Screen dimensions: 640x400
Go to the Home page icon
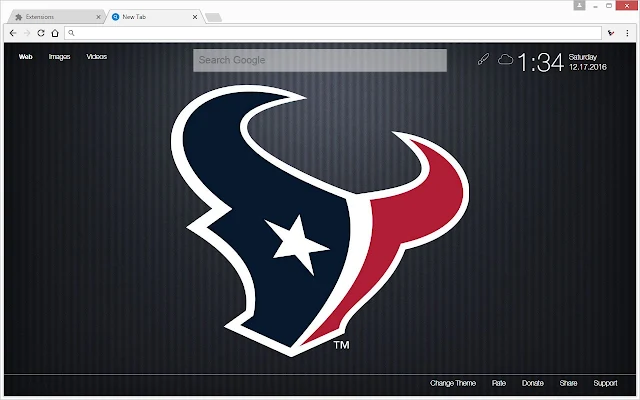[55, 33]
